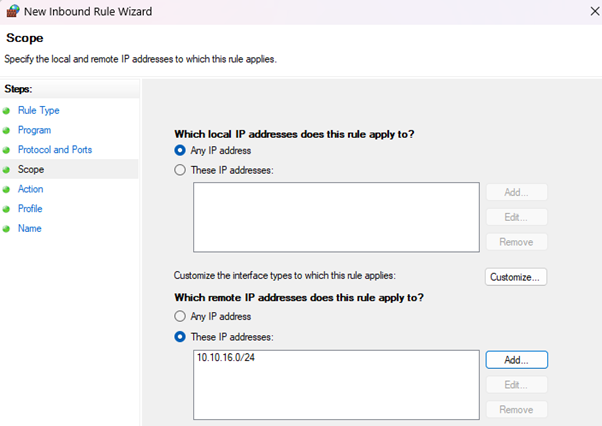Select Any IP address for remote addresses
The width and height of the screenshot is (602, 426).
180,316
